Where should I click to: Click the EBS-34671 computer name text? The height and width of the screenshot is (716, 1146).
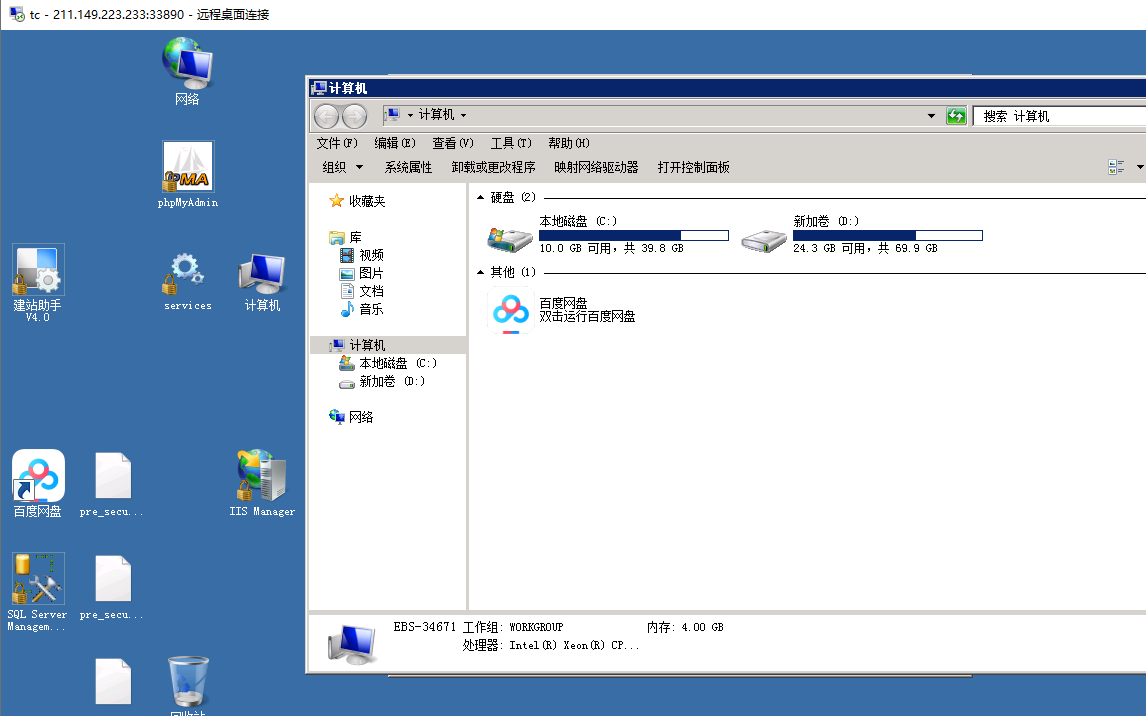pos(425,627)
